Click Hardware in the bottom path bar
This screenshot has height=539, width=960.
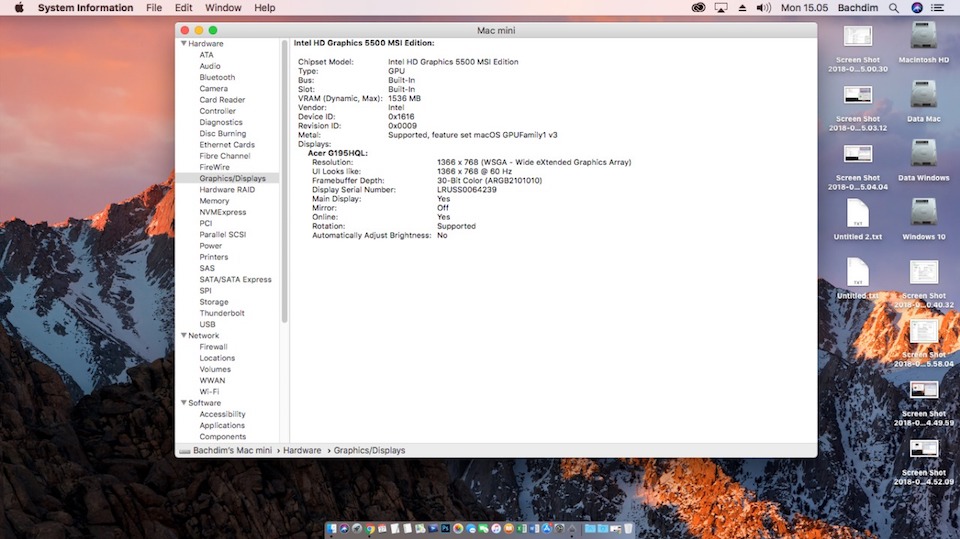(301, 451)
